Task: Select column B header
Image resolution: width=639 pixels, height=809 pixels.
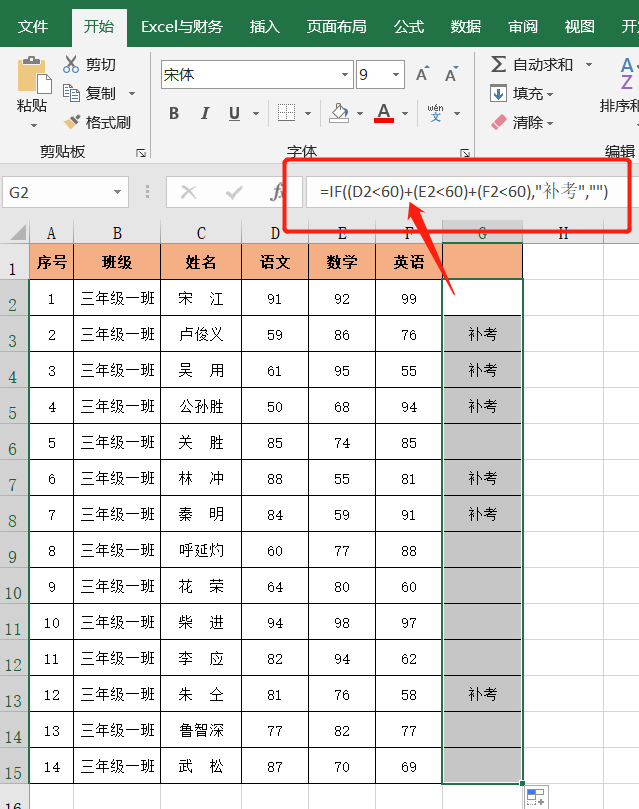Action: tap(117, 233)
